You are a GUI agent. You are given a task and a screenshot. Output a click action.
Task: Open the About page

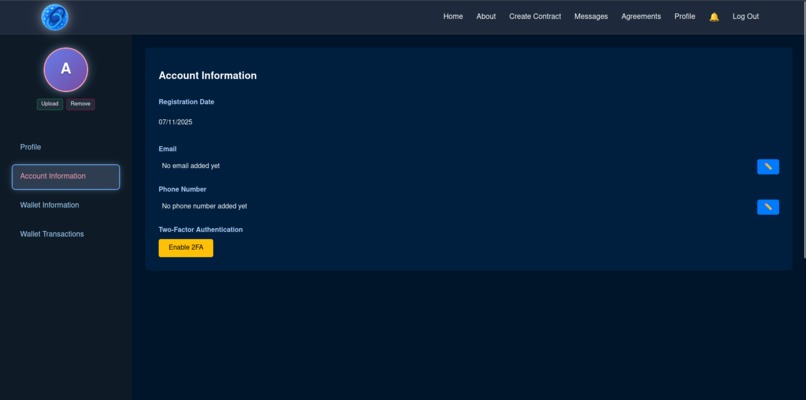coord(486,16)
